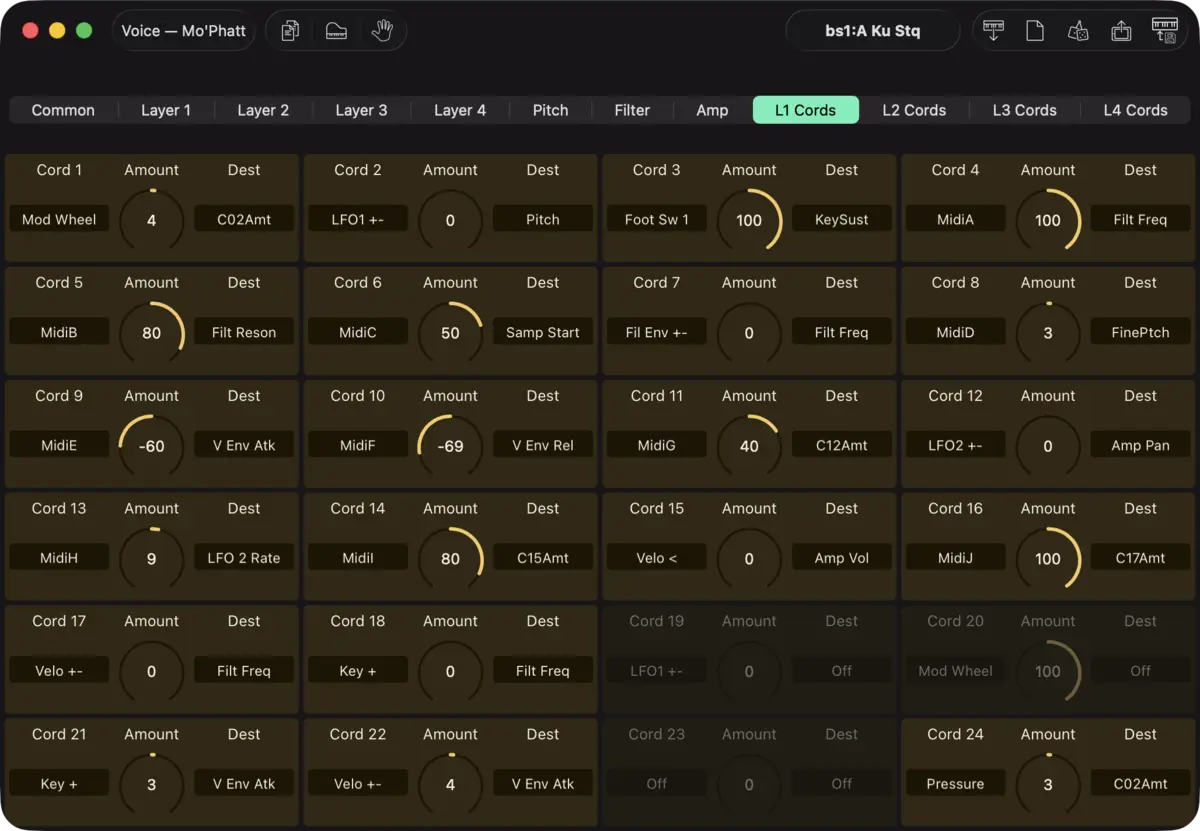Viewport: 1200px width, 831px height.
Task: Click the Cord 11 Amount knob showing 40
Action: point(749,446)
